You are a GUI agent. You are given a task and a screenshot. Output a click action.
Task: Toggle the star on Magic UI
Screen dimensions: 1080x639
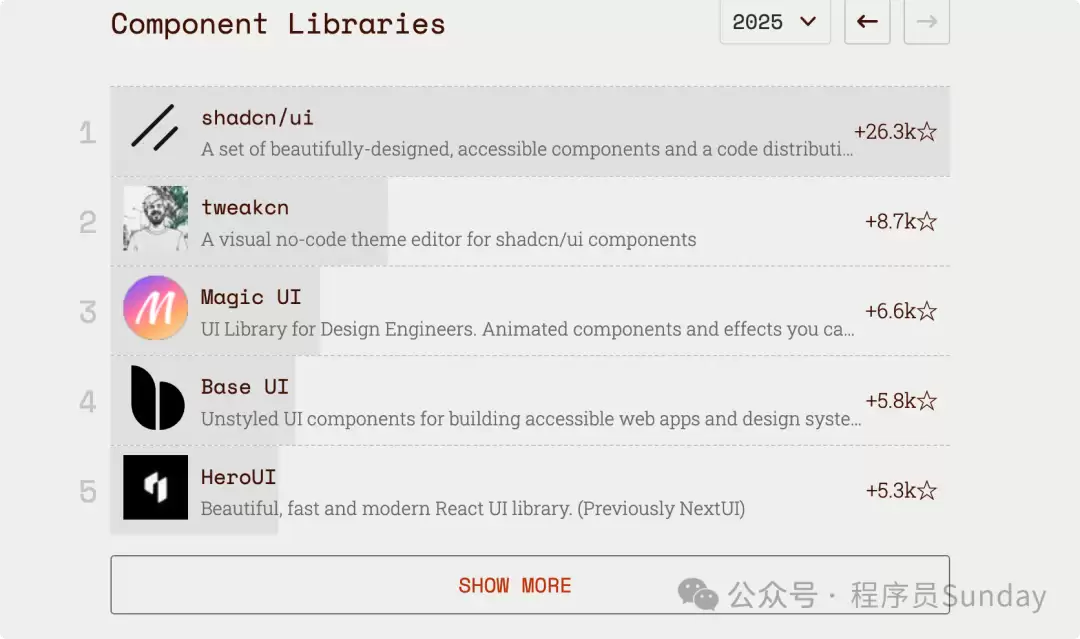point(926,311)
